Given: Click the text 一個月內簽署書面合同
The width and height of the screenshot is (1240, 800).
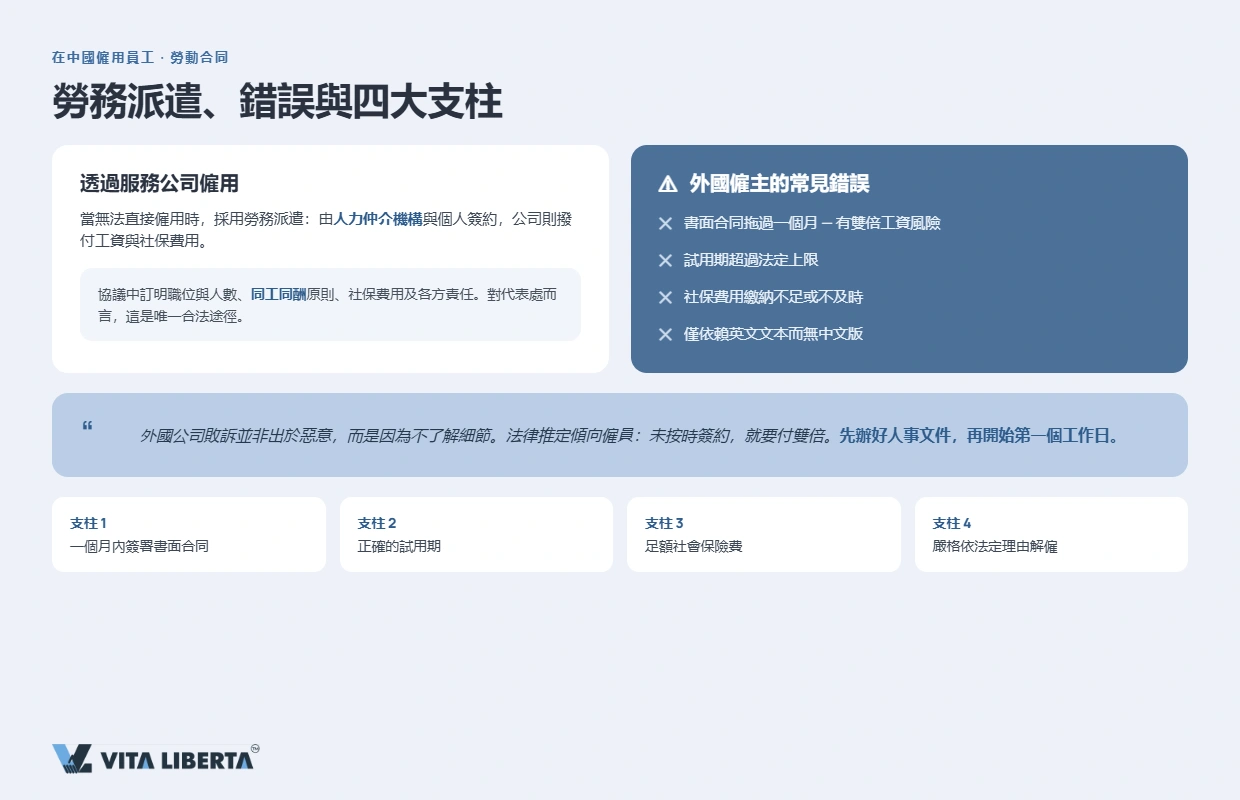Looking at the screenshot, I should [x=139, y=546].
